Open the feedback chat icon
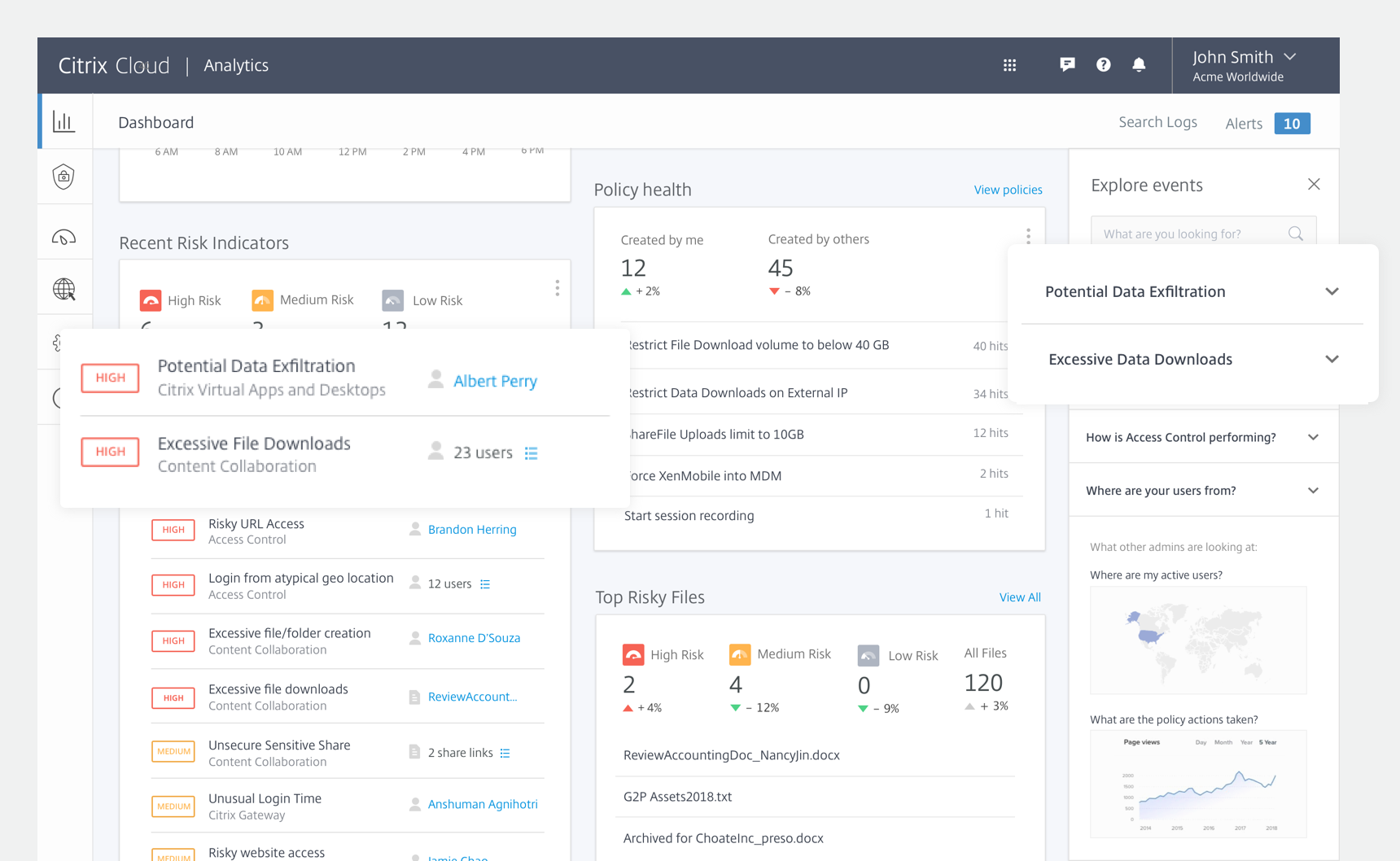 (1067, 64)
